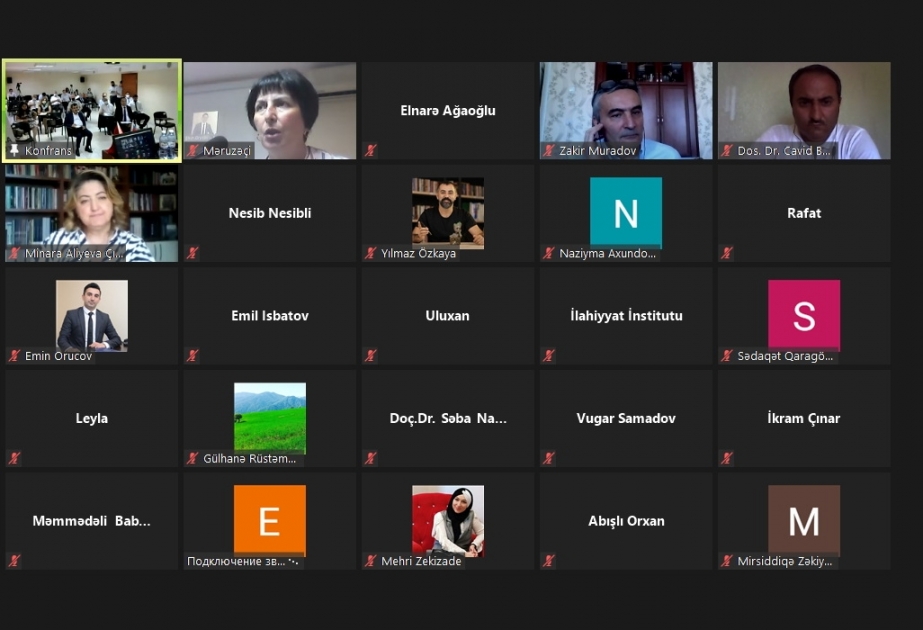This screenshot has width=923, height=630.
Task: Select the Konfrans conference room video
Action: [92, 110]
